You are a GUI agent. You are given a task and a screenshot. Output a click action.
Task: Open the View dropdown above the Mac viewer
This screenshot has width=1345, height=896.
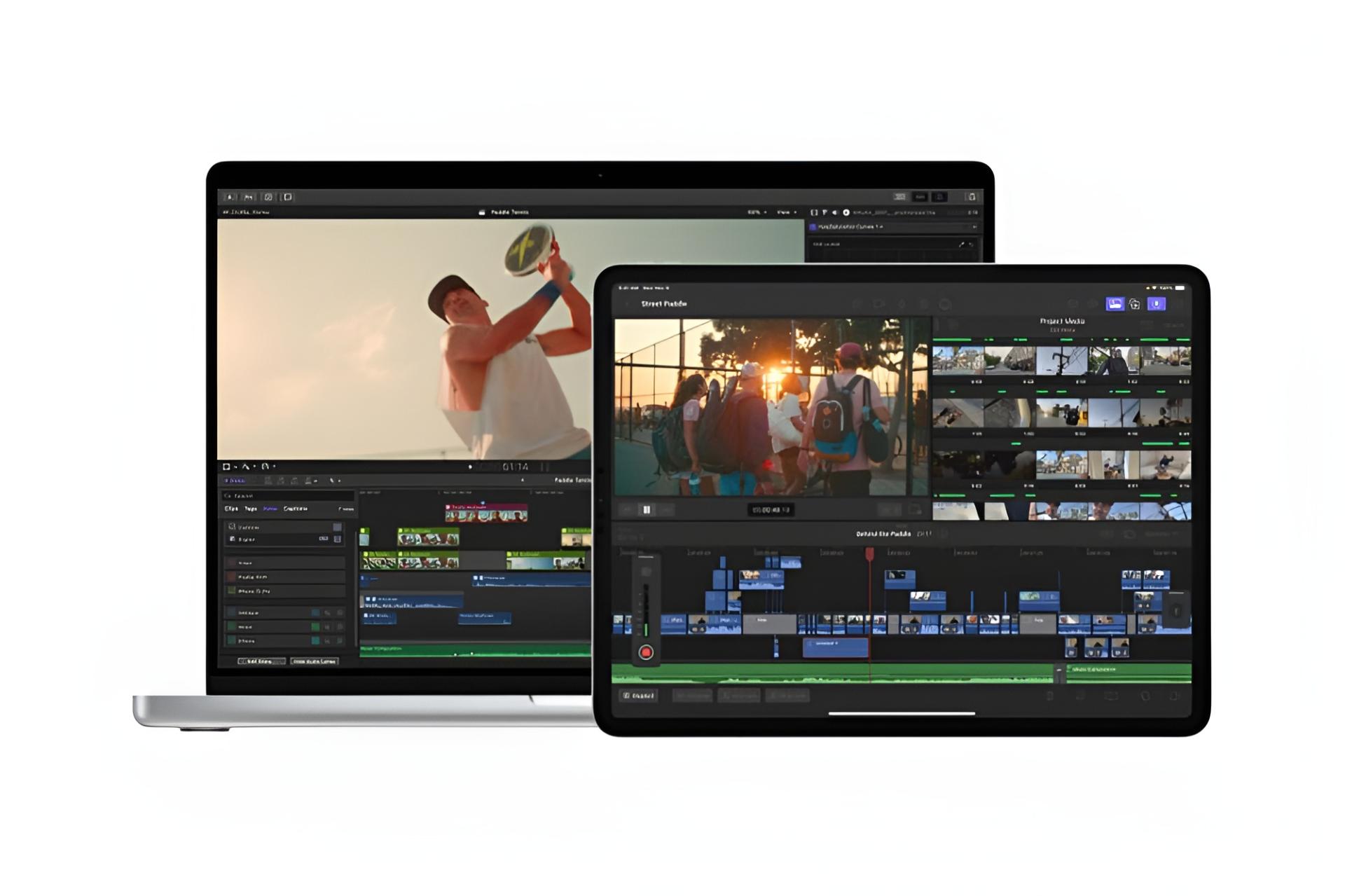(x=786, y=212)
